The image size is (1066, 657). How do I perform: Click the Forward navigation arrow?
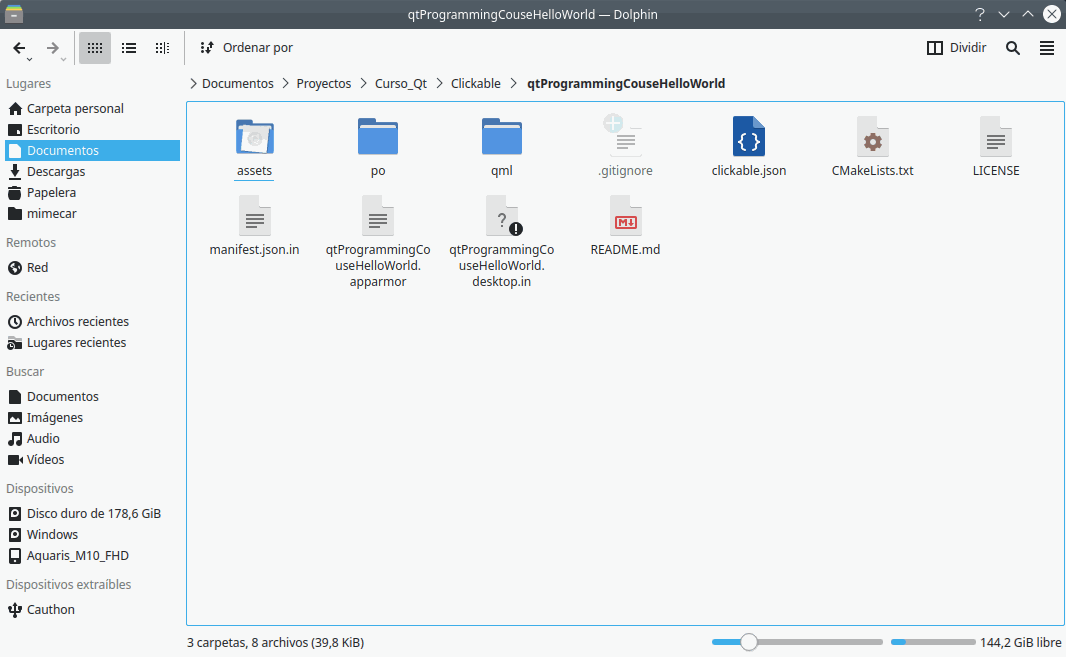pos(53,48)
